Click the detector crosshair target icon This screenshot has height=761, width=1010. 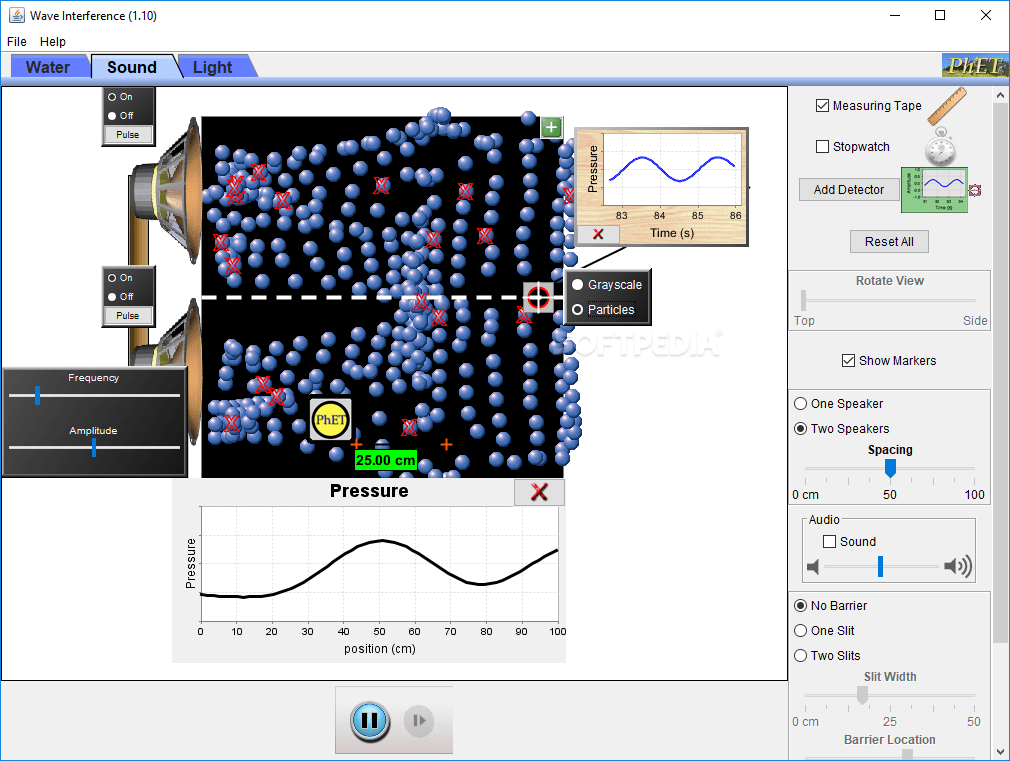tap(538, 297)
